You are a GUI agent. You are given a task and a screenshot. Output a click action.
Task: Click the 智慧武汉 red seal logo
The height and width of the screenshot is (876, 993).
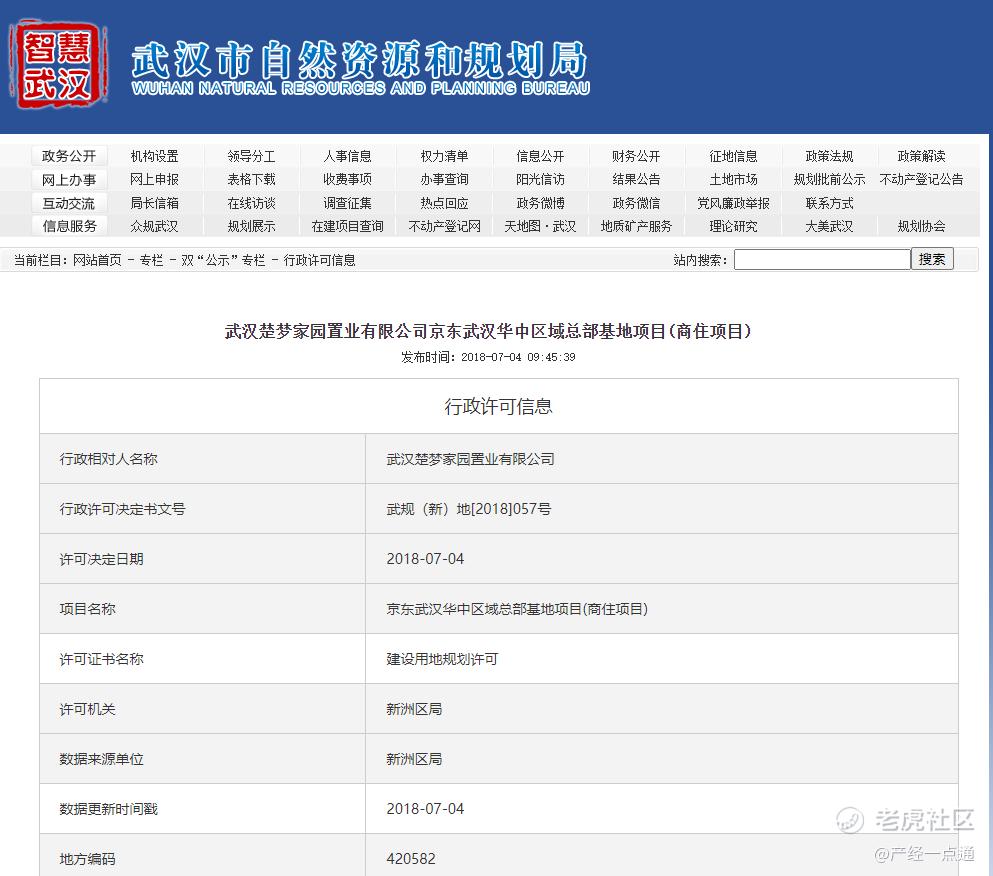(x=58, y=65)
